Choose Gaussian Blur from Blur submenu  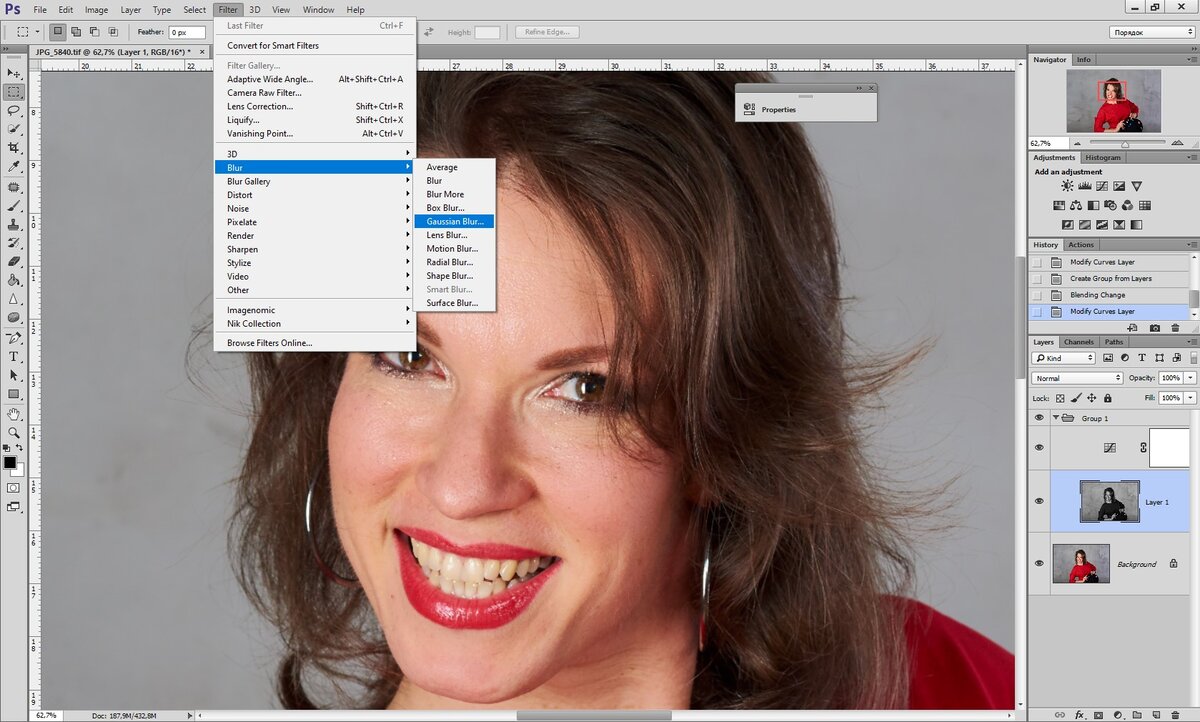(454, 221)
